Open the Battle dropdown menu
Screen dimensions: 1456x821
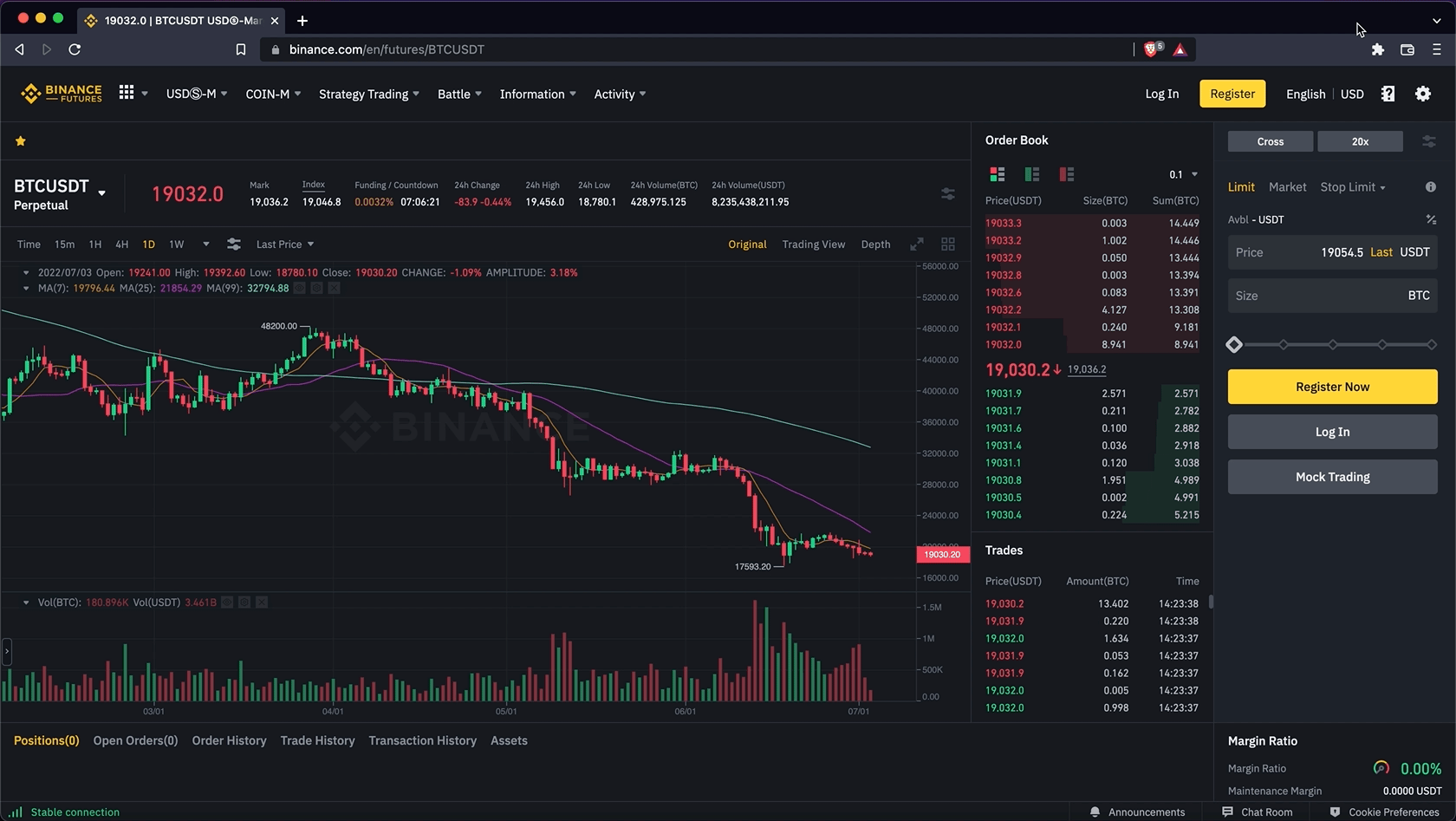coord(459,94)
